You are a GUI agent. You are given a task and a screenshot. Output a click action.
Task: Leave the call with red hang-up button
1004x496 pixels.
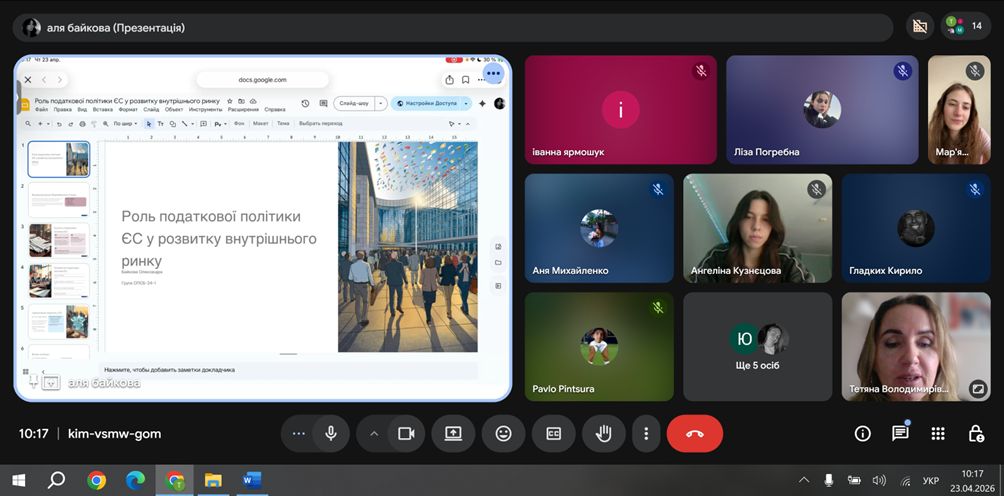(694, 433)
